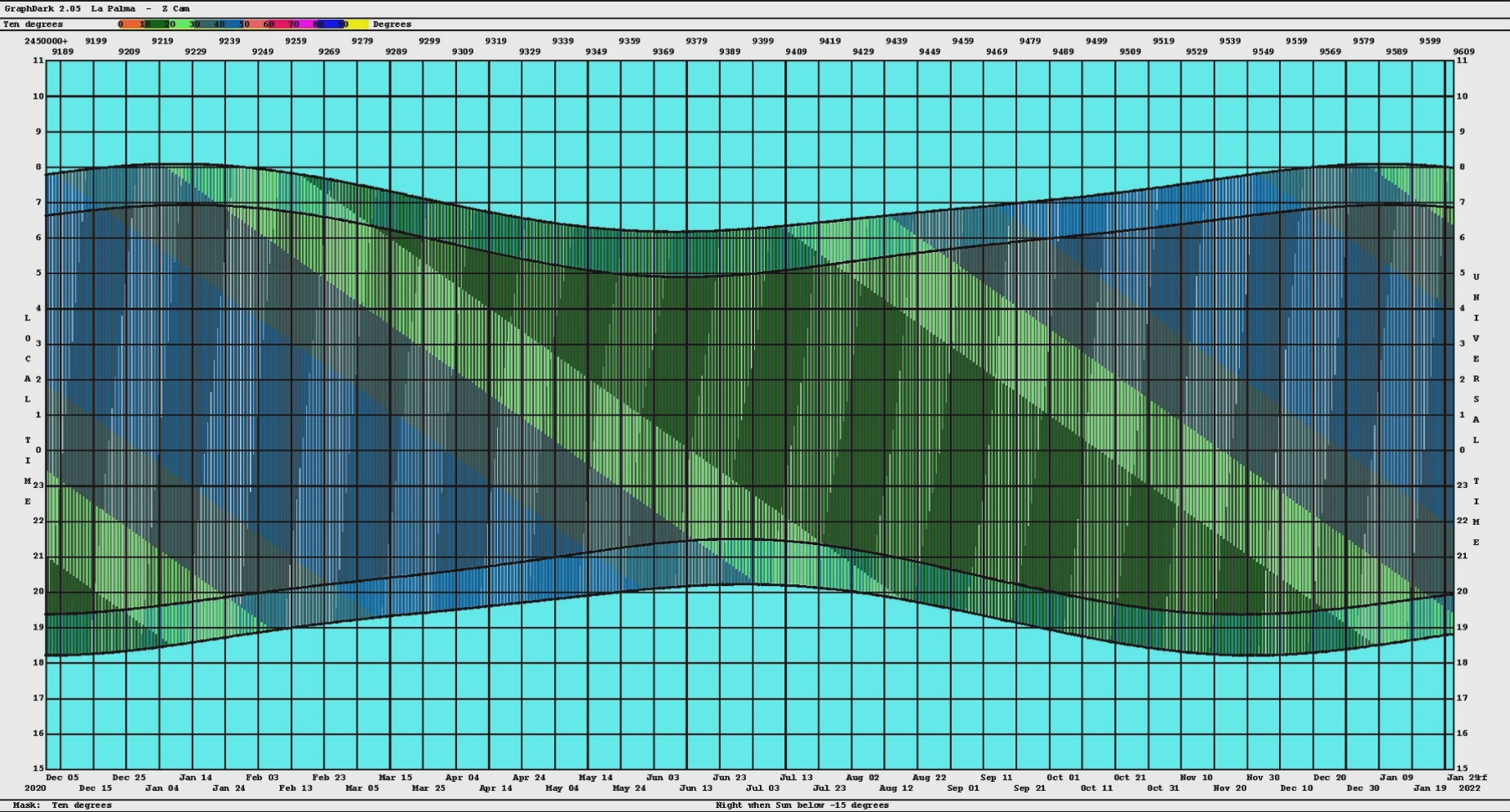Click Julian date 9189 on top axis

(x=62, y=51)
